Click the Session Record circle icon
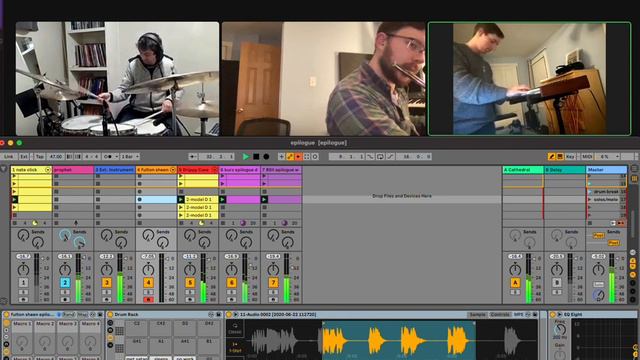Viewport: 640px width, 360px height. pos(315,156)
